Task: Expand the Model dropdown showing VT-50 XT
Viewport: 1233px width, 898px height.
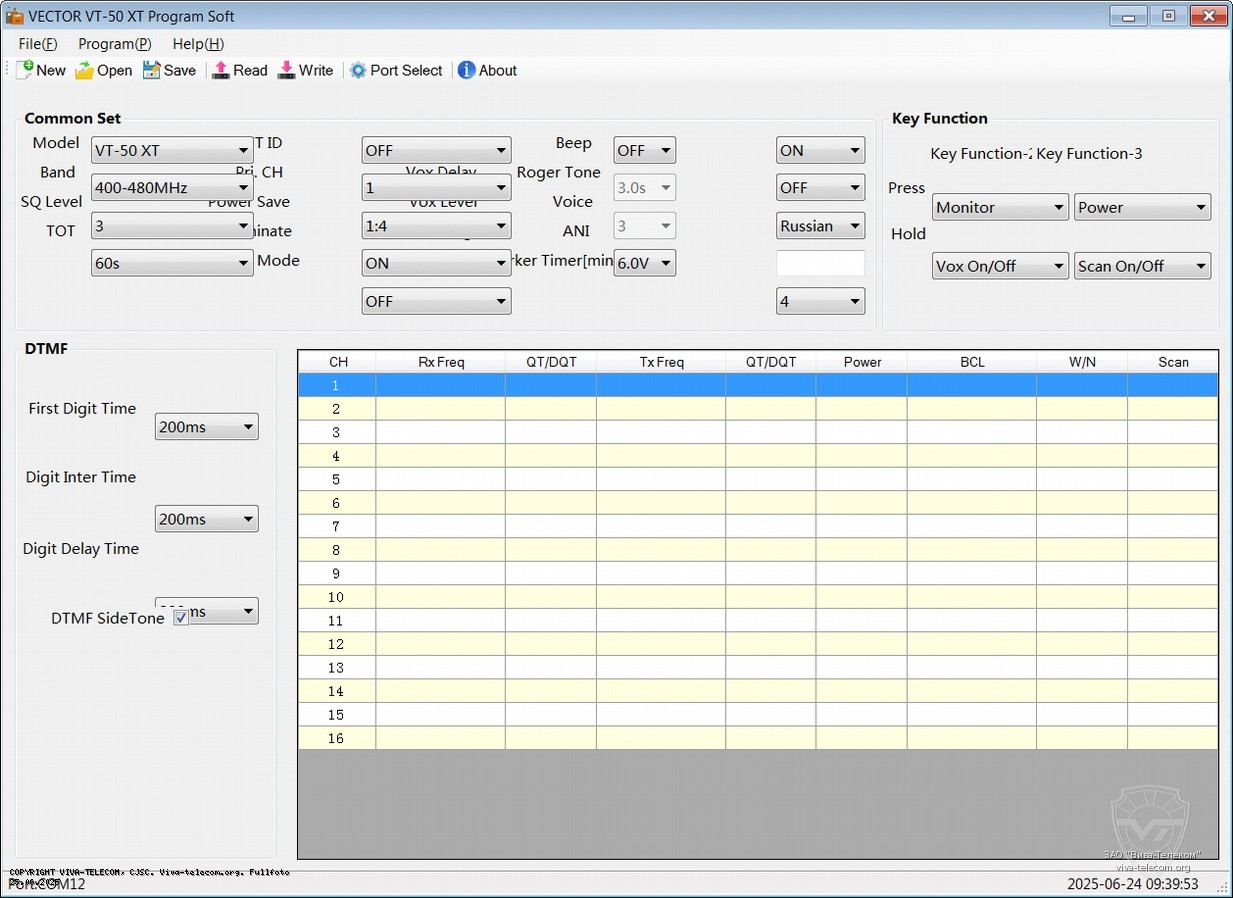Action: coord(171,151)
